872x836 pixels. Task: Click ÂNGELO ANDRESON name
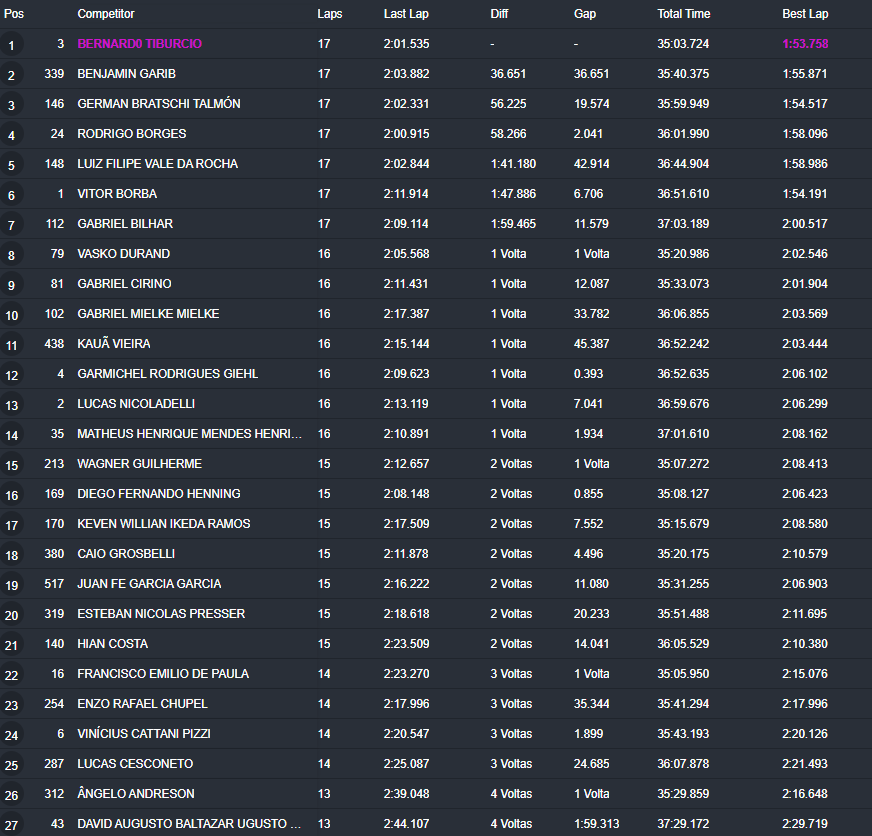(x=136, y=794)
